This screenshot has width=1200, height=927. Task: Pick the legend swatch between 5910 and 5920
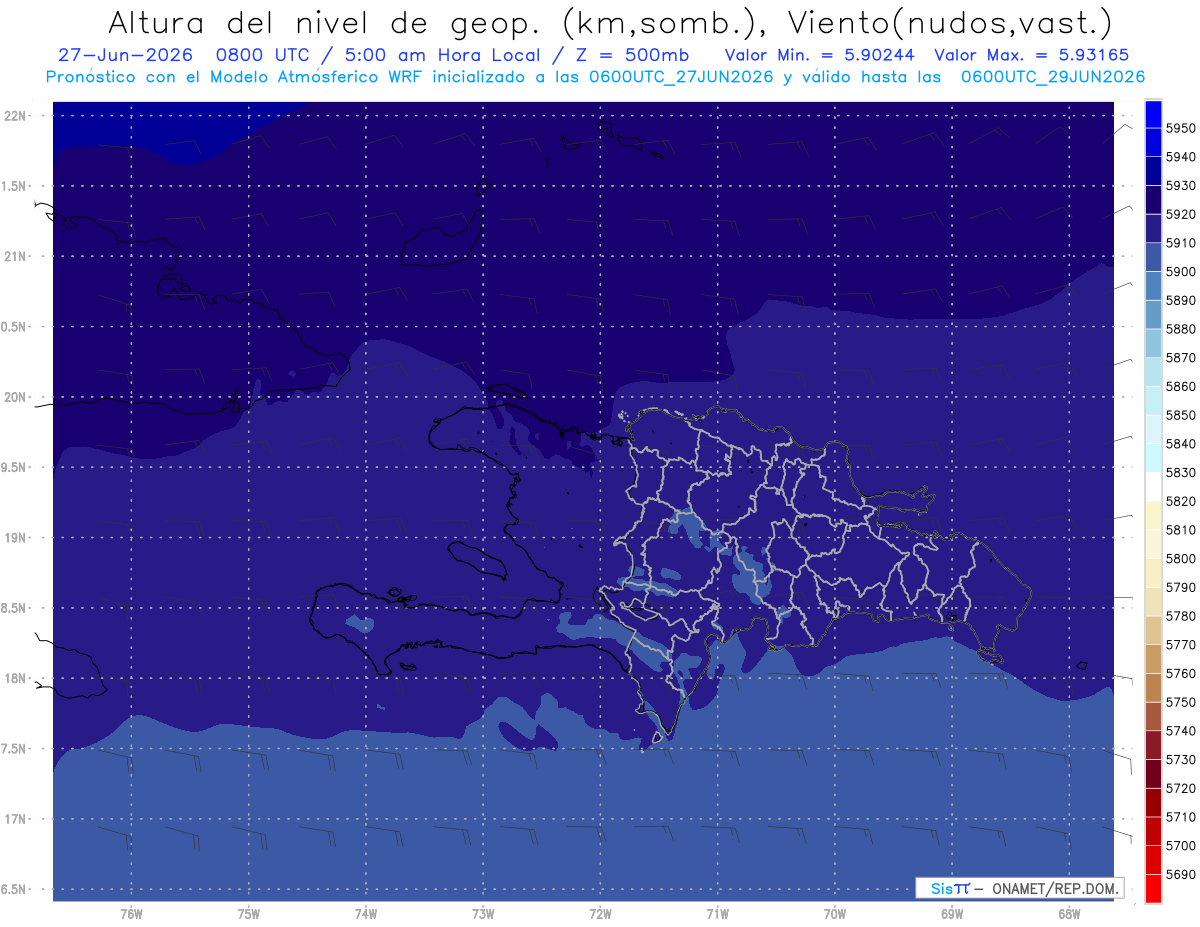[1153, 229]
